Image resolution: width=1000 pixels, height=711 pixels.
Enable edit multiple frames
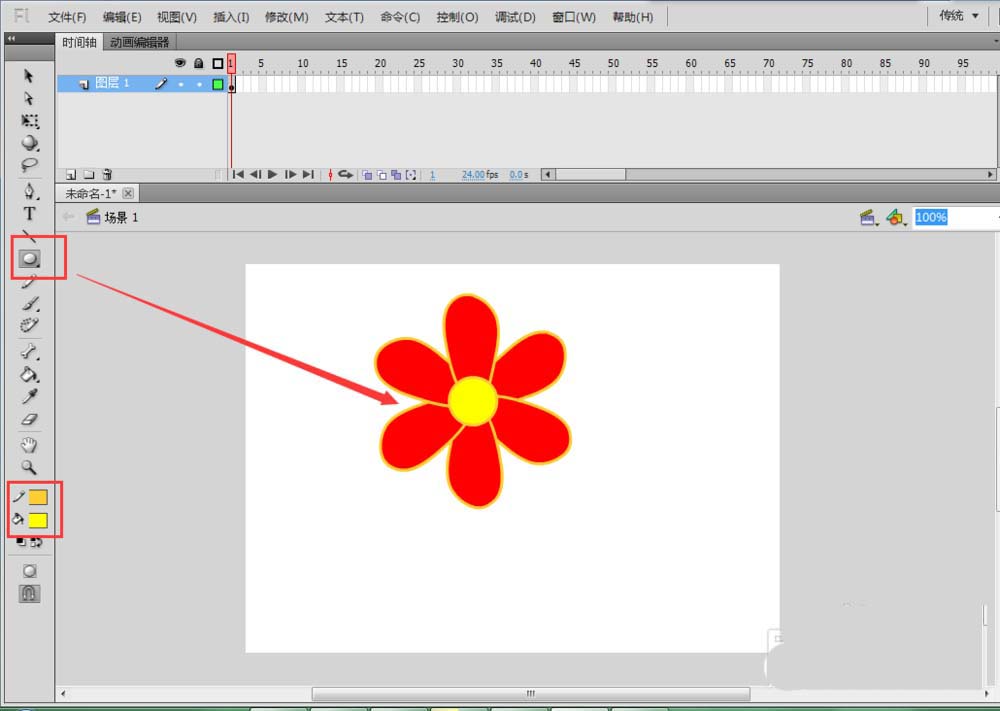[396, 175]
